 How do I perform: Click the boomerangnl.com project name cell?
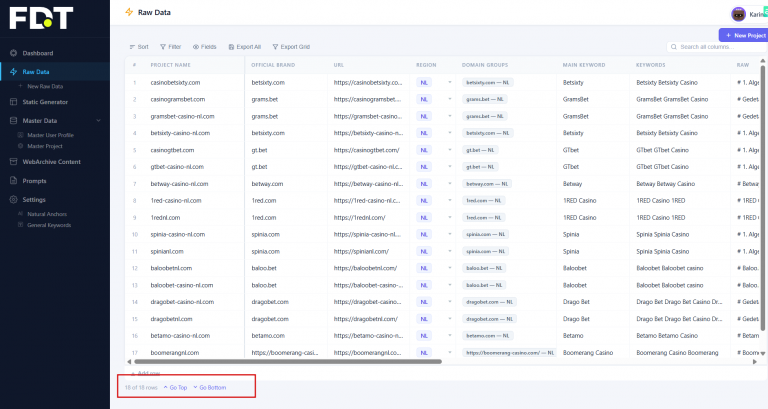tap(175, 353)
